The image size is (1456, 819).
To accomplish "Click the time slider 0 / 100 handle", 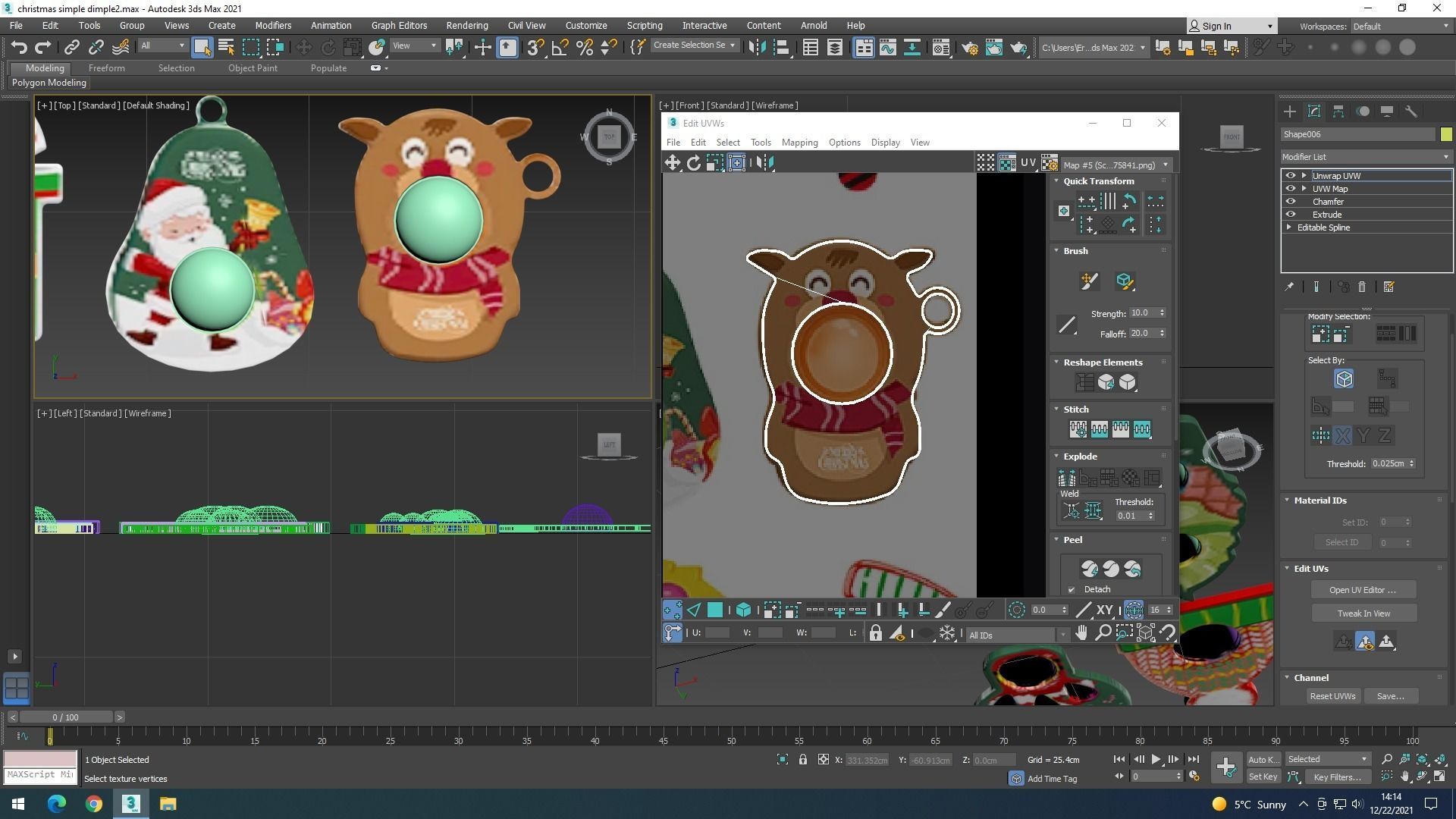I will (66, 717).
